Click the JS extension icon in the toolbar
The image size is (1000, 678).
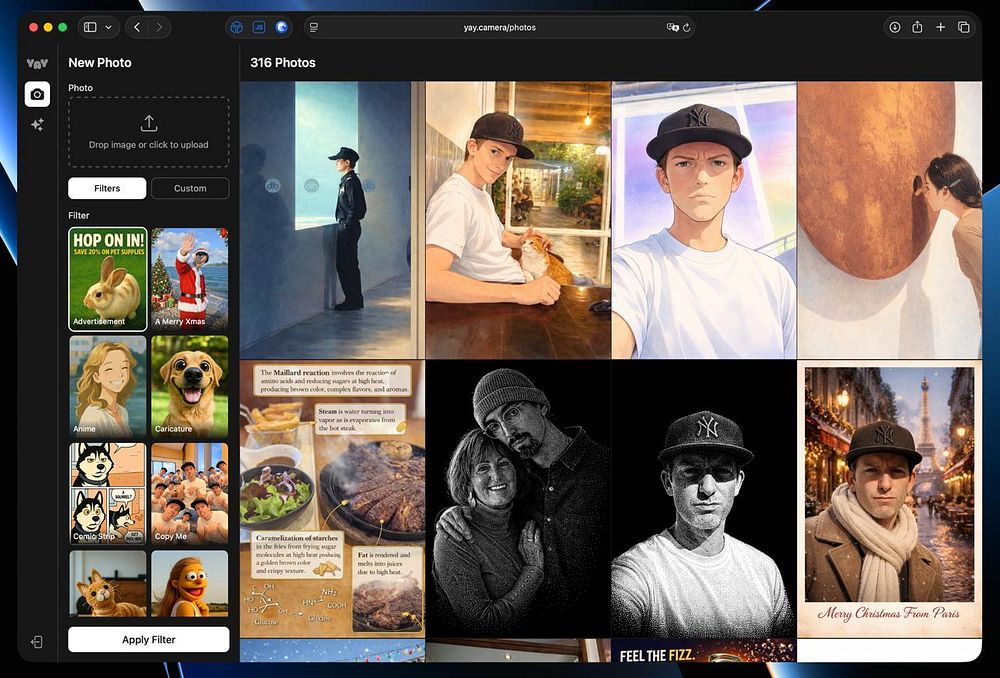pos(259,27)
